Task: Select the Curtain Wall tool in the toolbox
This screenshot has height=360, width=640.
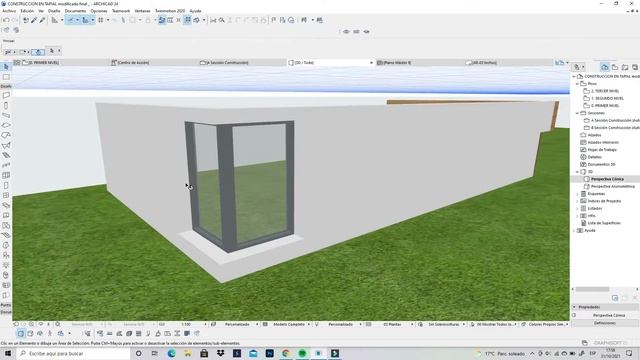Action: pyautogui.click(x=6, y=175)
